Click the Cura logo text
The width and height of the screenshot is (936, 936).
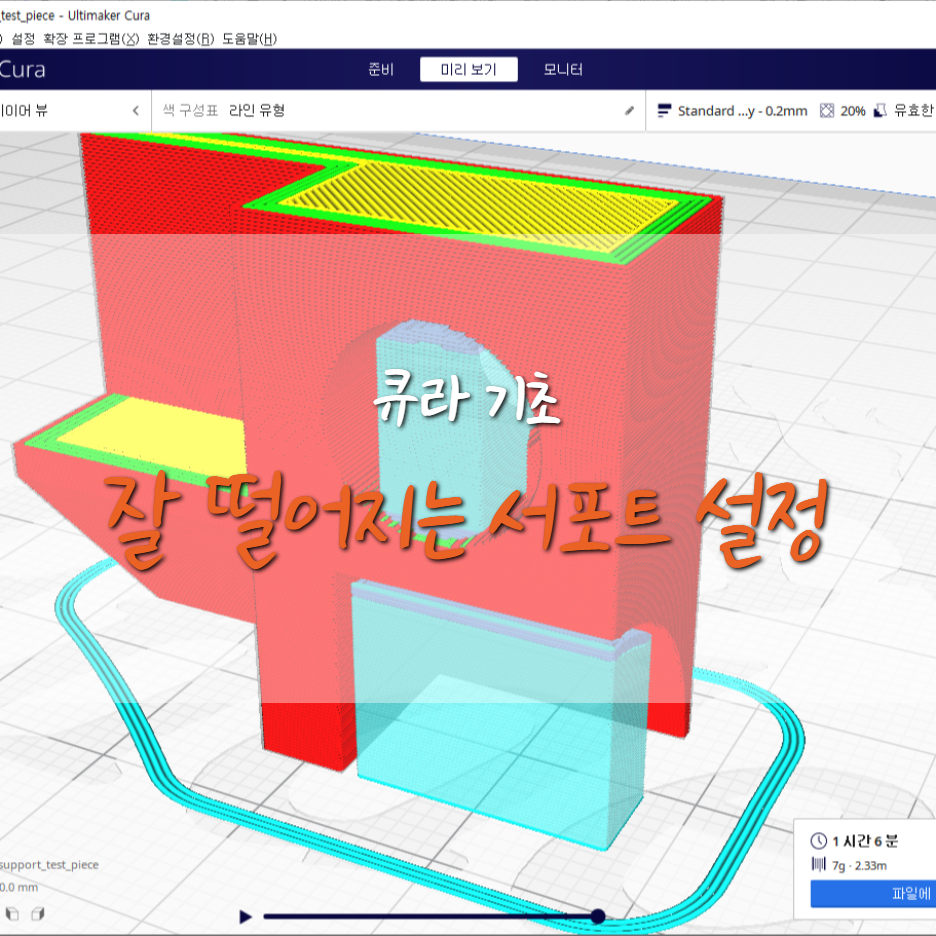click(22, 69)
